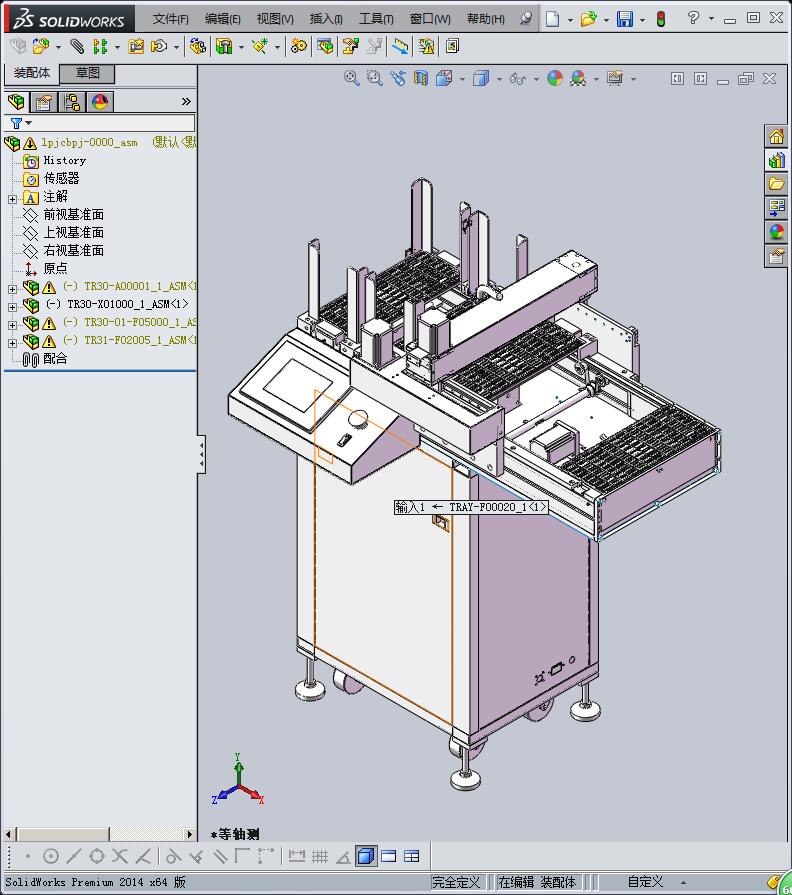This screenshot has width=792, height=895.
Task: Open the View Orientation dropdown arrow
Action: (462, 79)
